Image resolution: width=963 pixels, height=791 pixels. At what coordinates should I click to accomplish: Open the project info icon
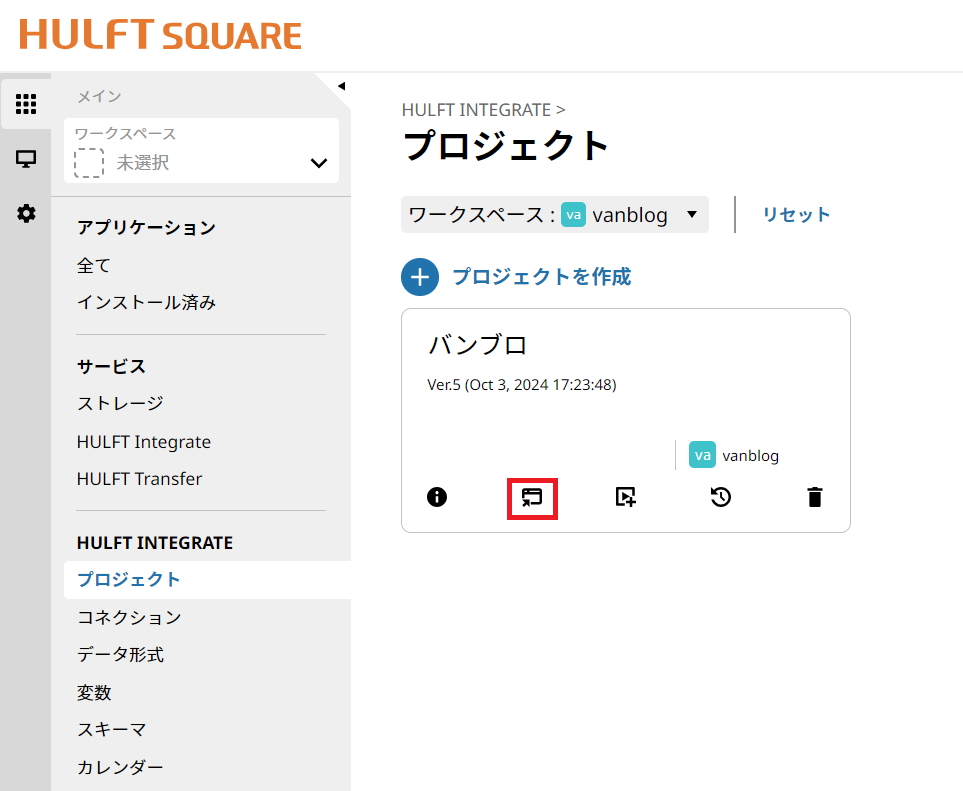[436, 497]
